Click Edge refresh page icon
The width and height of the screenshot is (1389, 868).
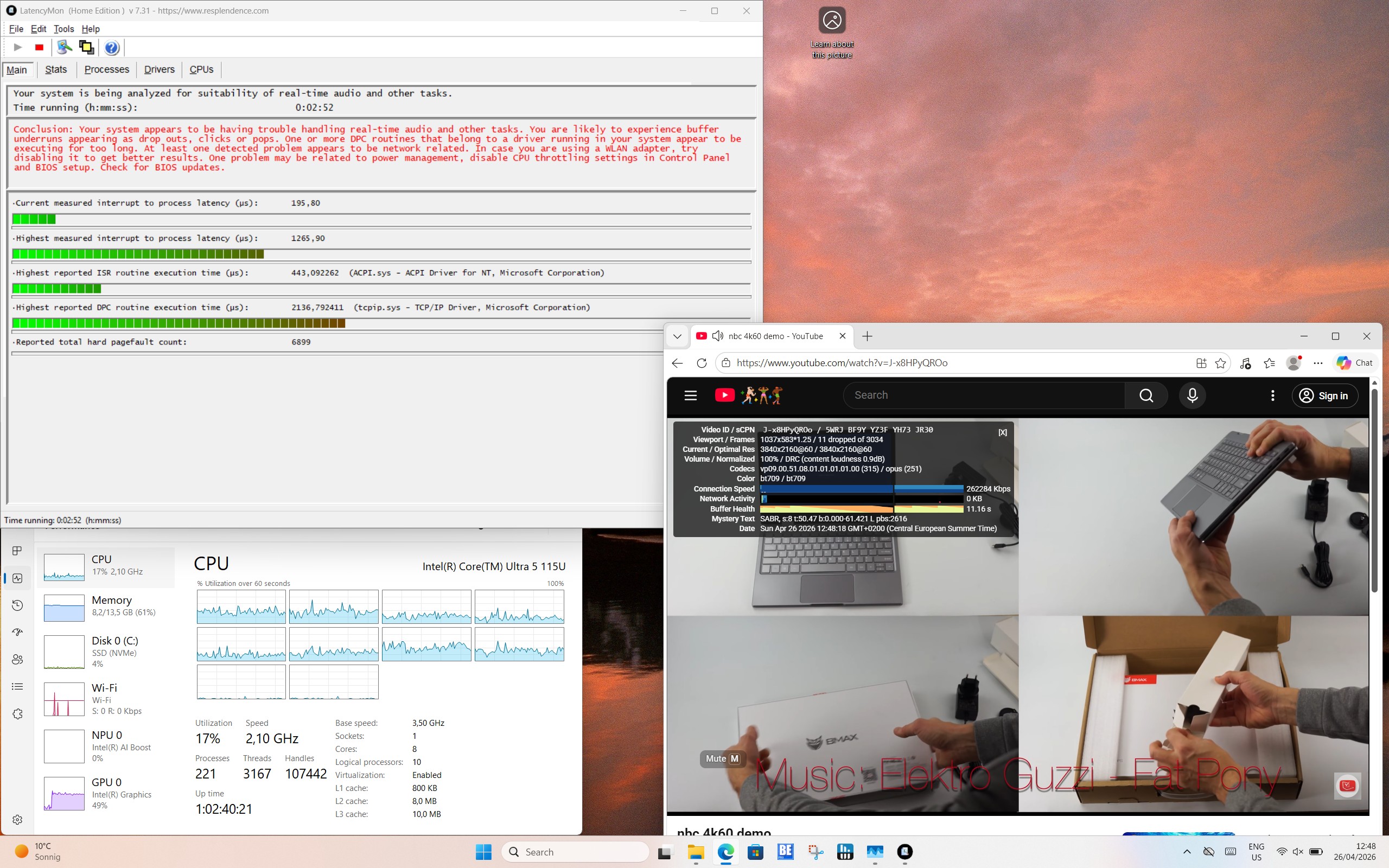click(702, 363)
